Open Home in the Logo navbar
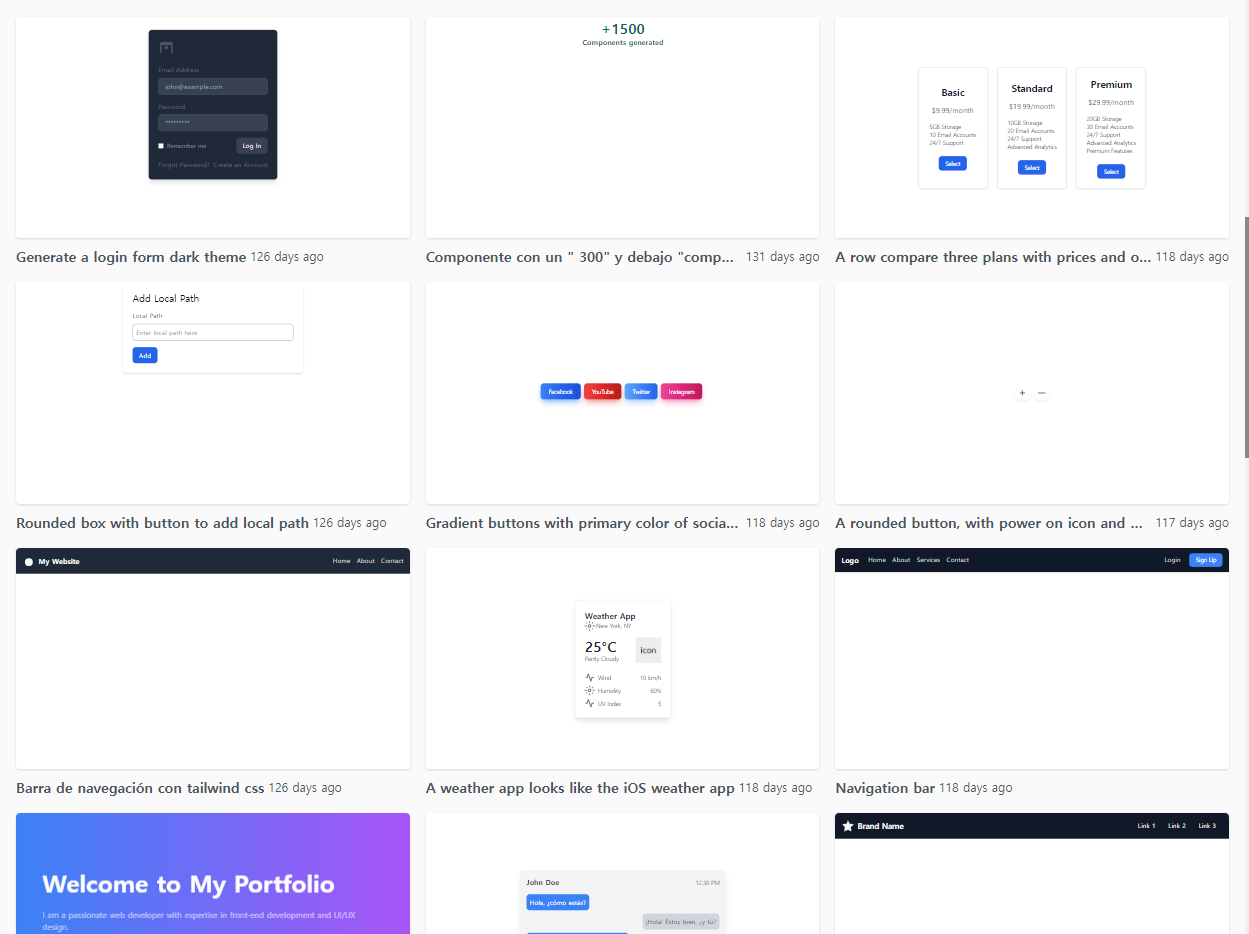 pyautogui.click(x=877, y=560)
